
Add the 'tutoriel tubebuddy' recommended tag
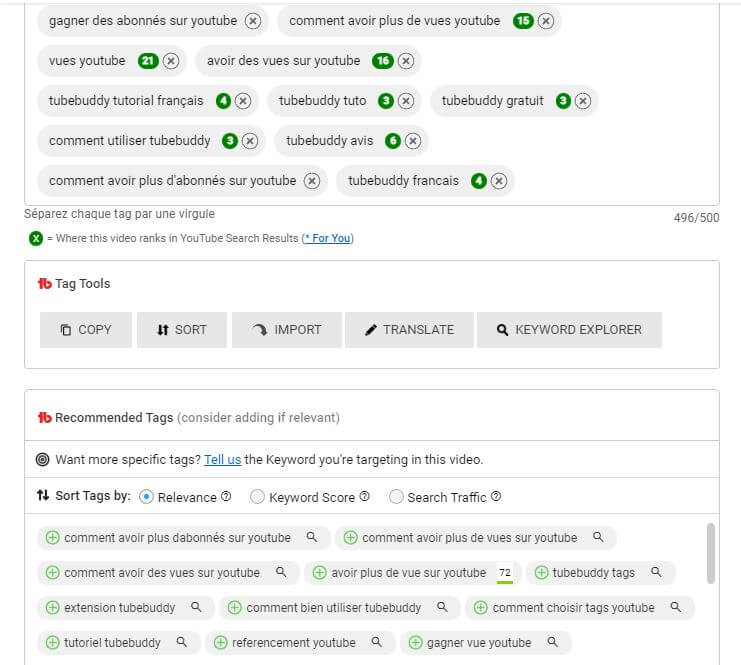click(52, 643)
